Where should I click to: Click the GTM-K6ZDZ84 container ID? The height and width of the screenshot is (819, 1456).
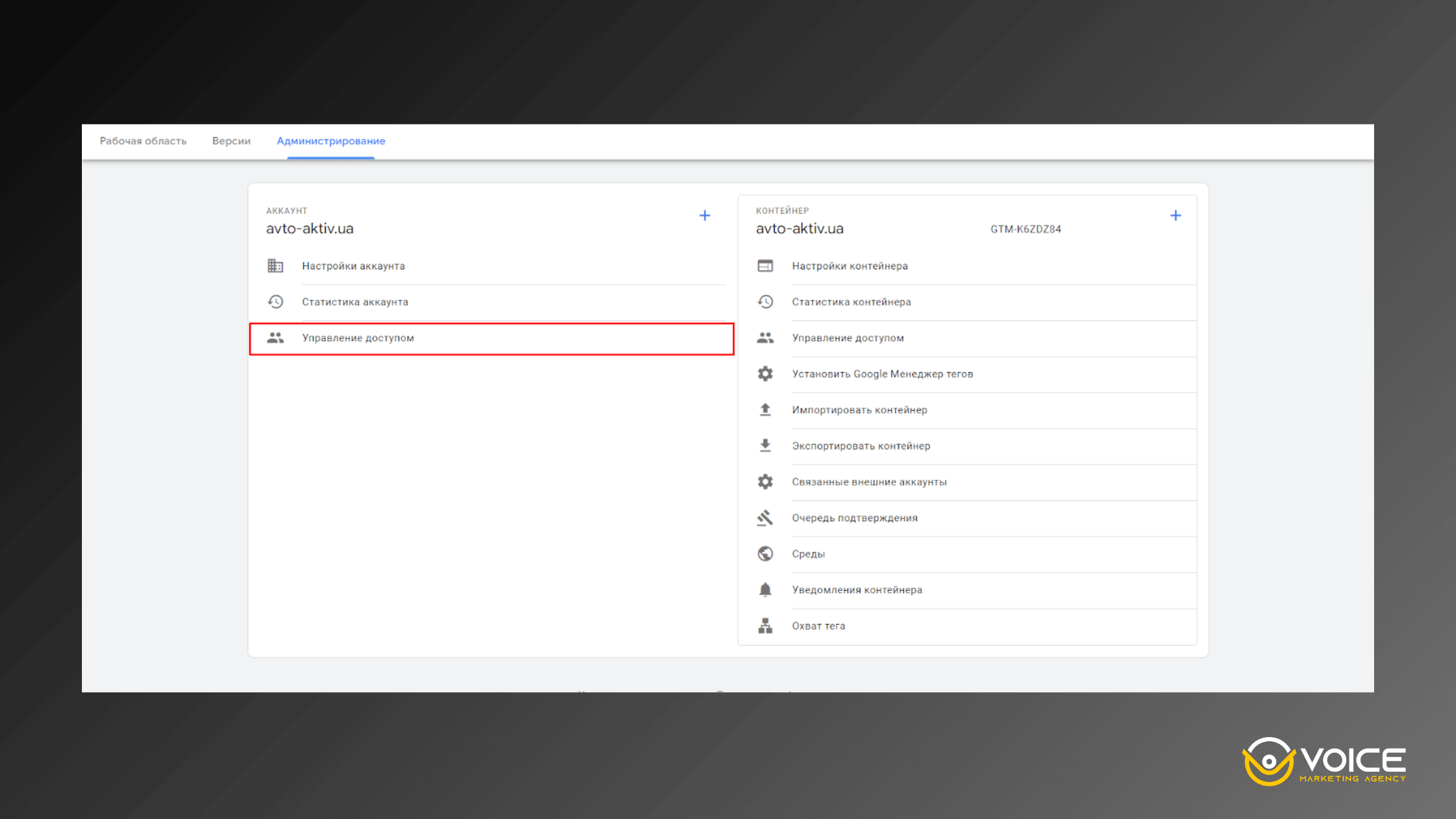pyautogui.click(x=1025, y=229)
